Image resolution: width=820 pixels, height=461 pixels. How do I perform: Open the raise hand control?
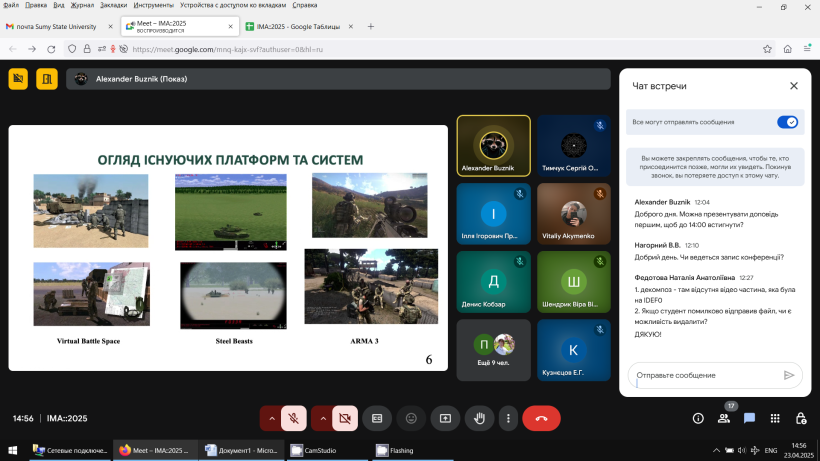(x=479, y=418)
